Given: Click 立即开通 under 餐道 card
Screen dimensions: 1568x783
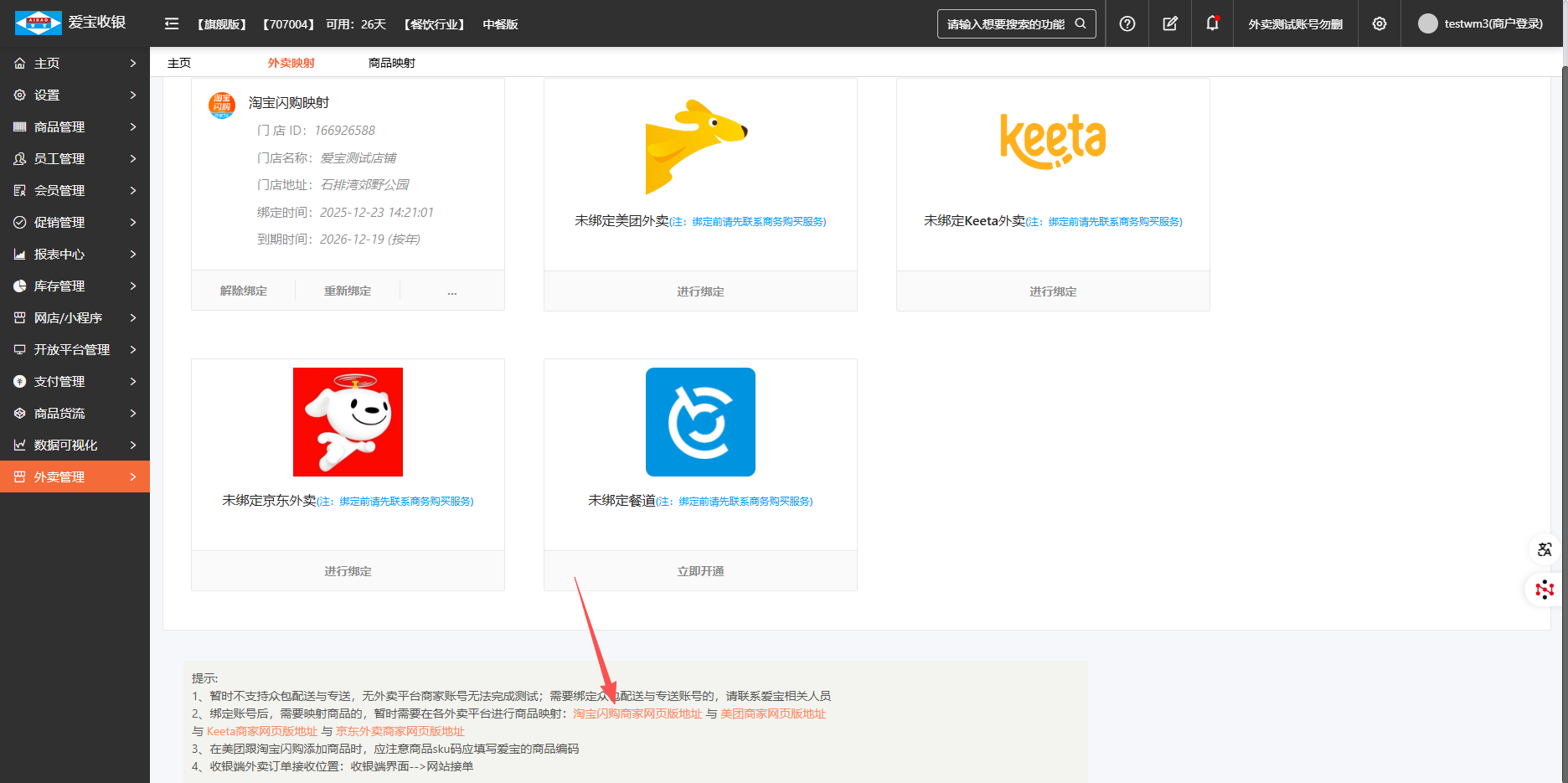Looking at the screenshot, I should pos(700,571).
